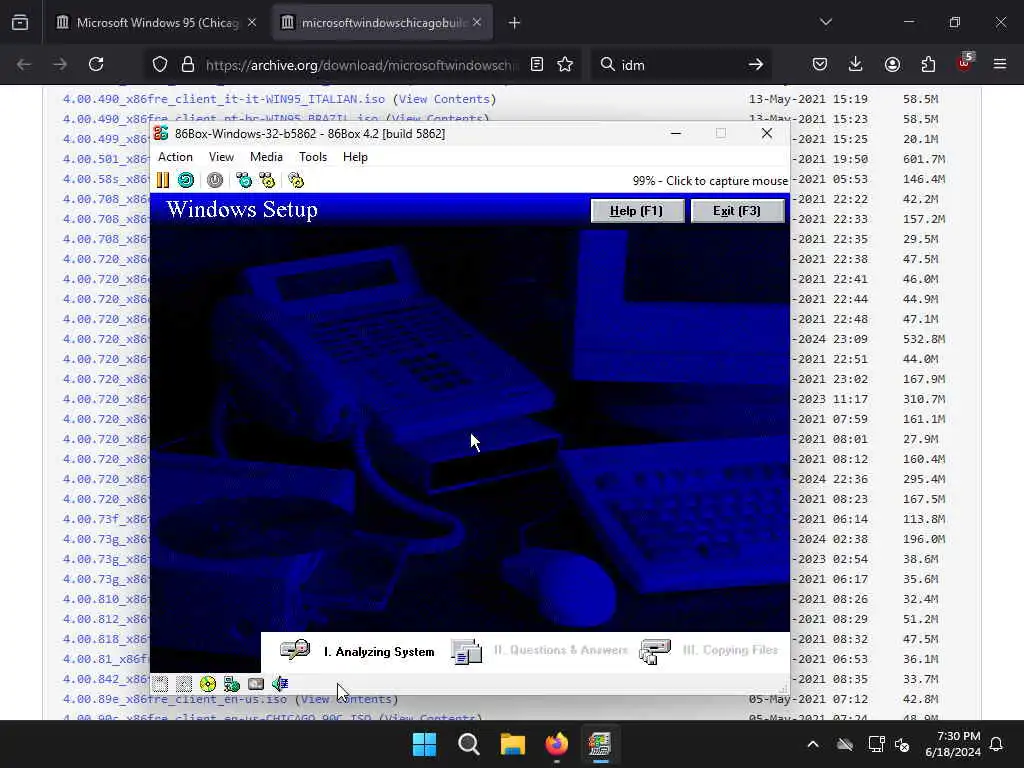Go back in Firefox
Viewport: 1024px width, 768px height.
(24, 64)
